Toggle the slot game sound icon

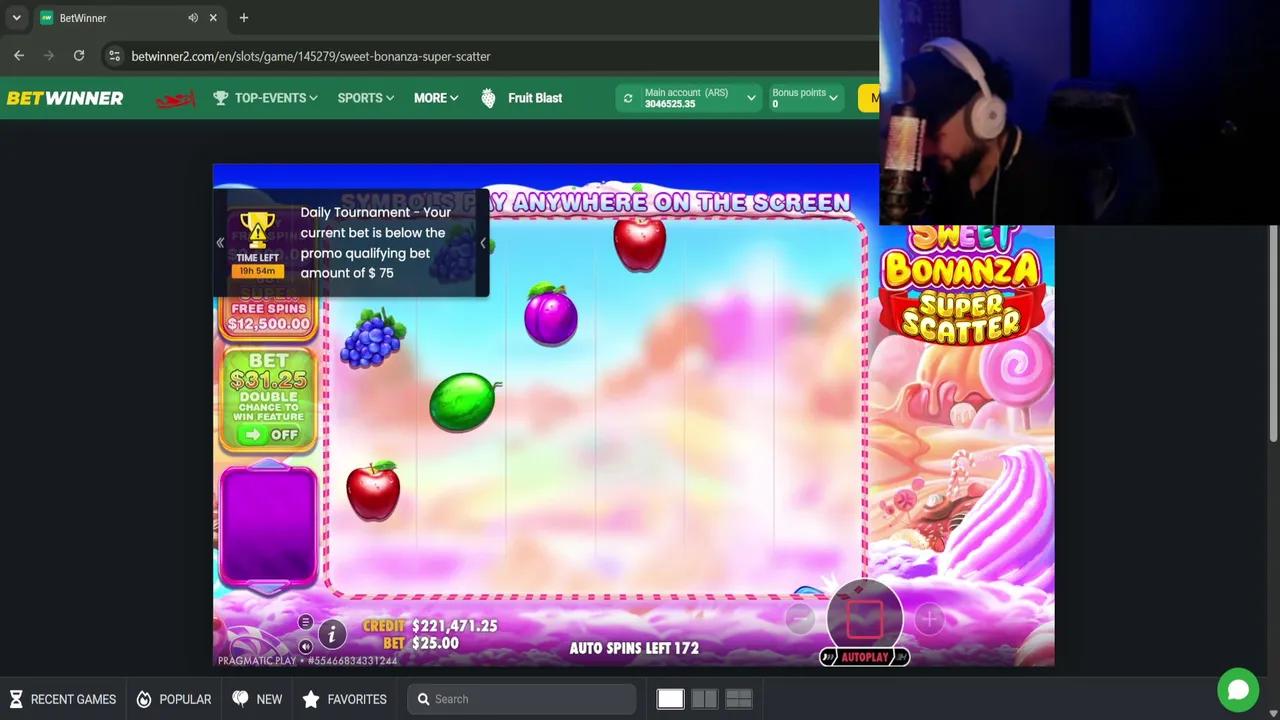(x=305, y=646)
